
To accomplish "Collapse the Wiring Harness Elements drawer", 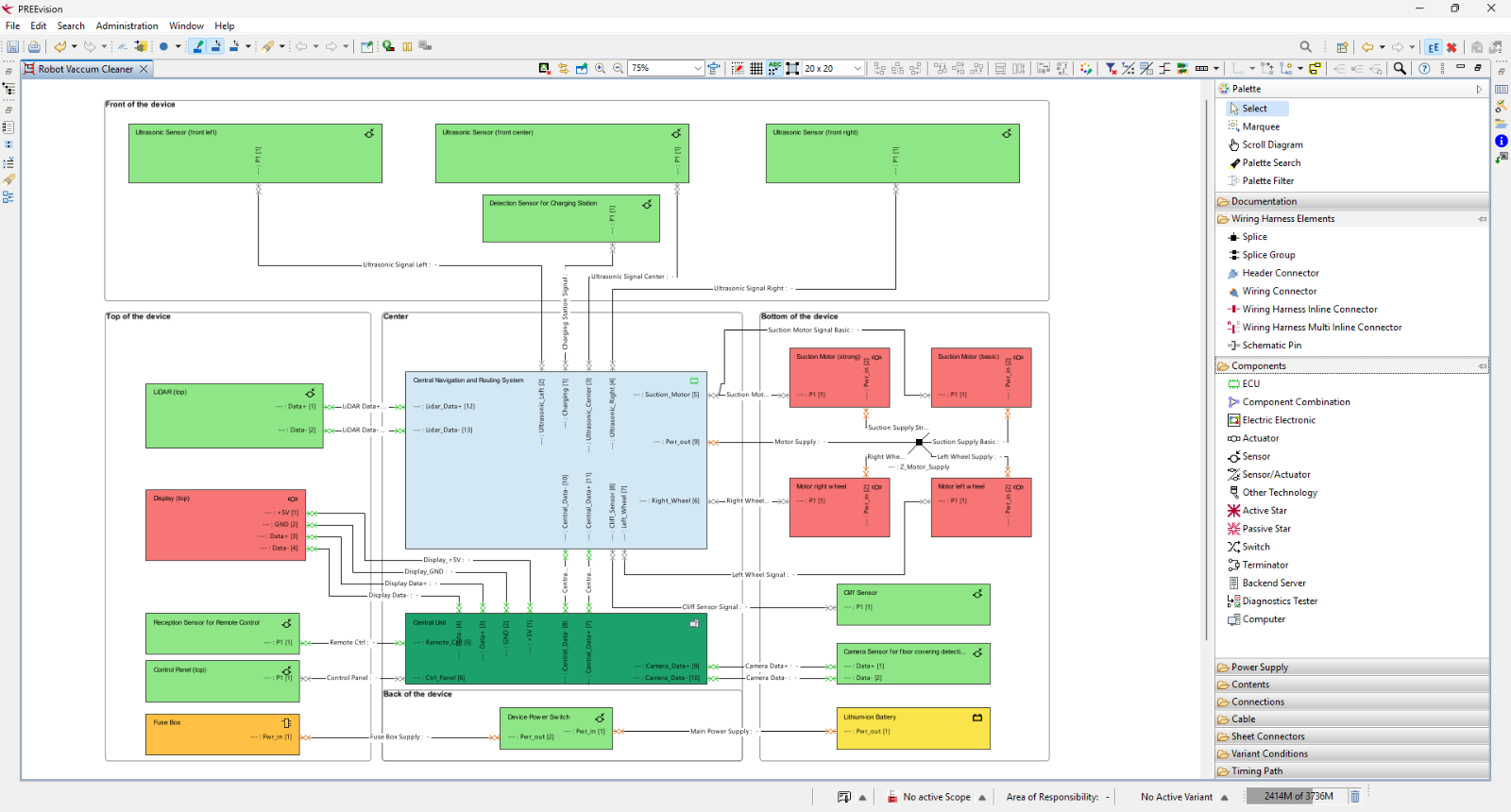I will click(1352, 219).
